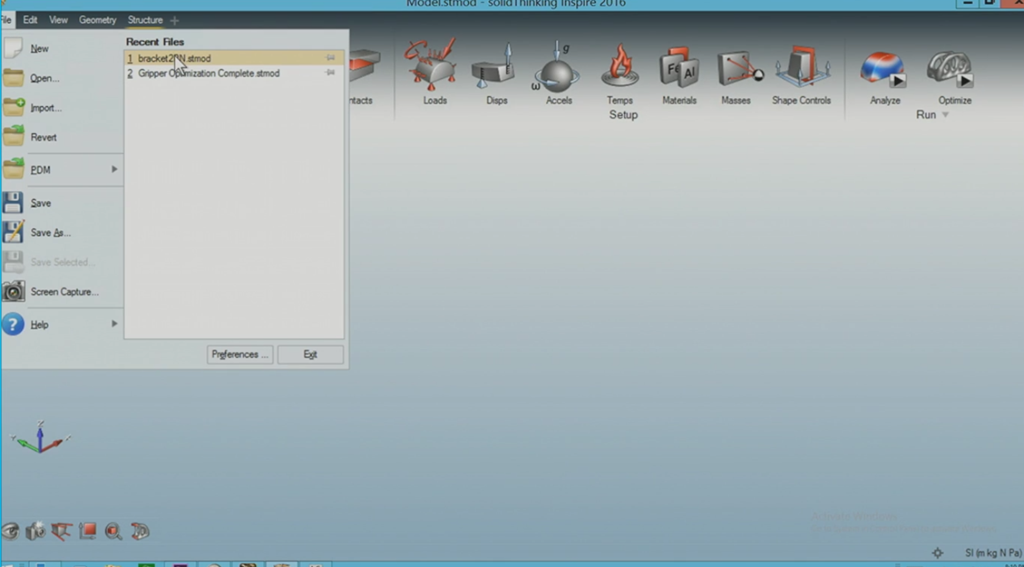The width and height of the screenshot is (1024, 567).
Task: Choose Revert from the File menu
Action: (x=61, y=137)
